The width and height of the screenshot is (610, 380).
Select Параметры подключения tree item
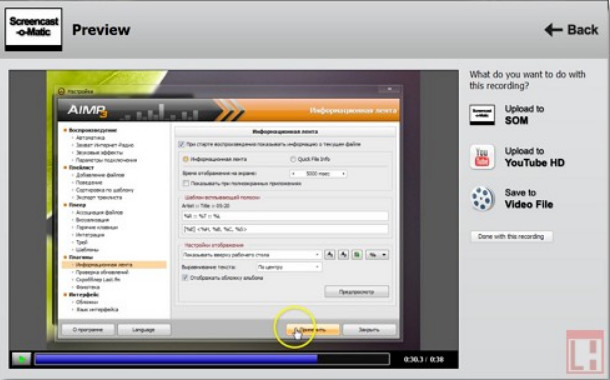click(106, 160)
